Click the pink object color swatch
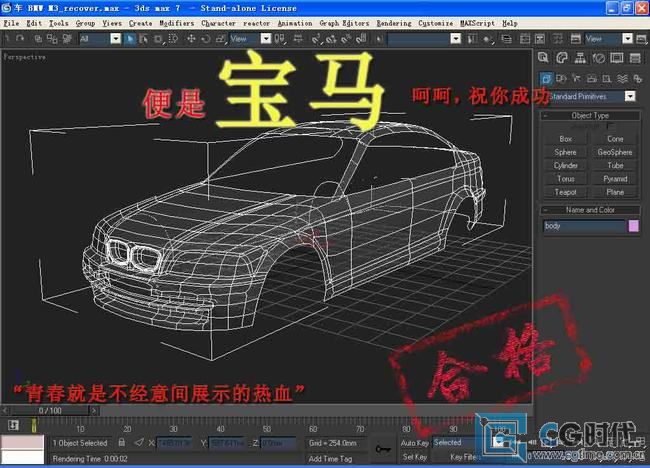Viewport: 650px width, 468px height. 633,226
